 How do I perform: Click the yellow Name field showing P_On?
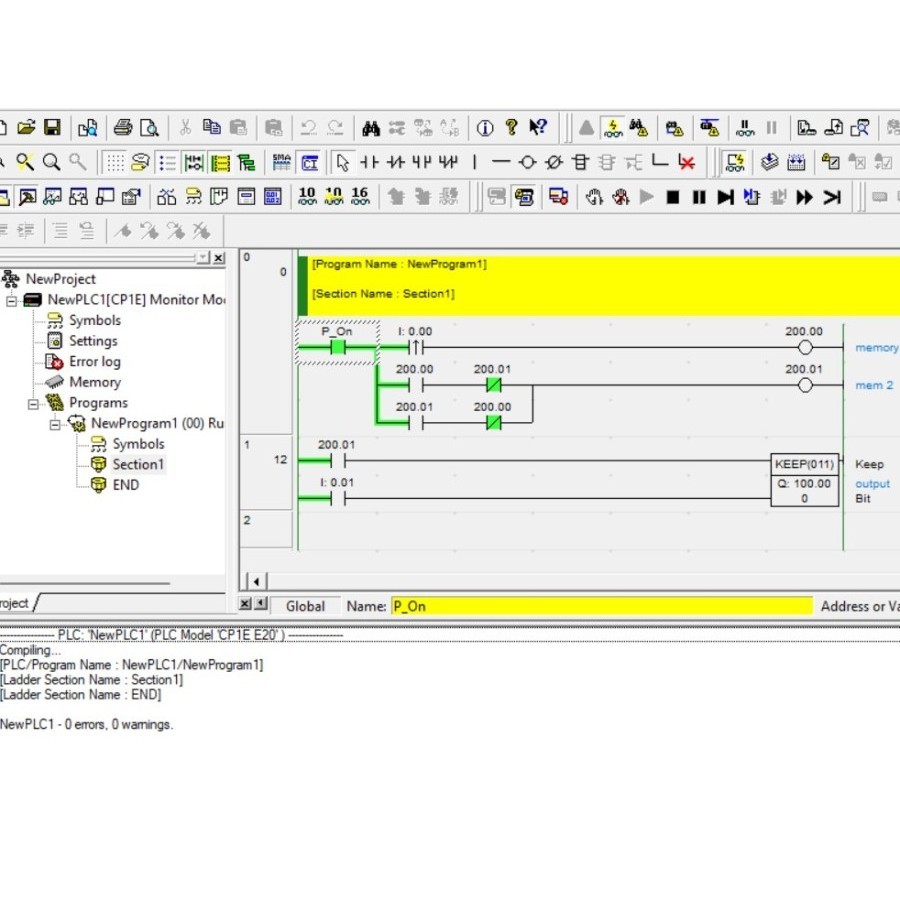(x=600, y=606)
